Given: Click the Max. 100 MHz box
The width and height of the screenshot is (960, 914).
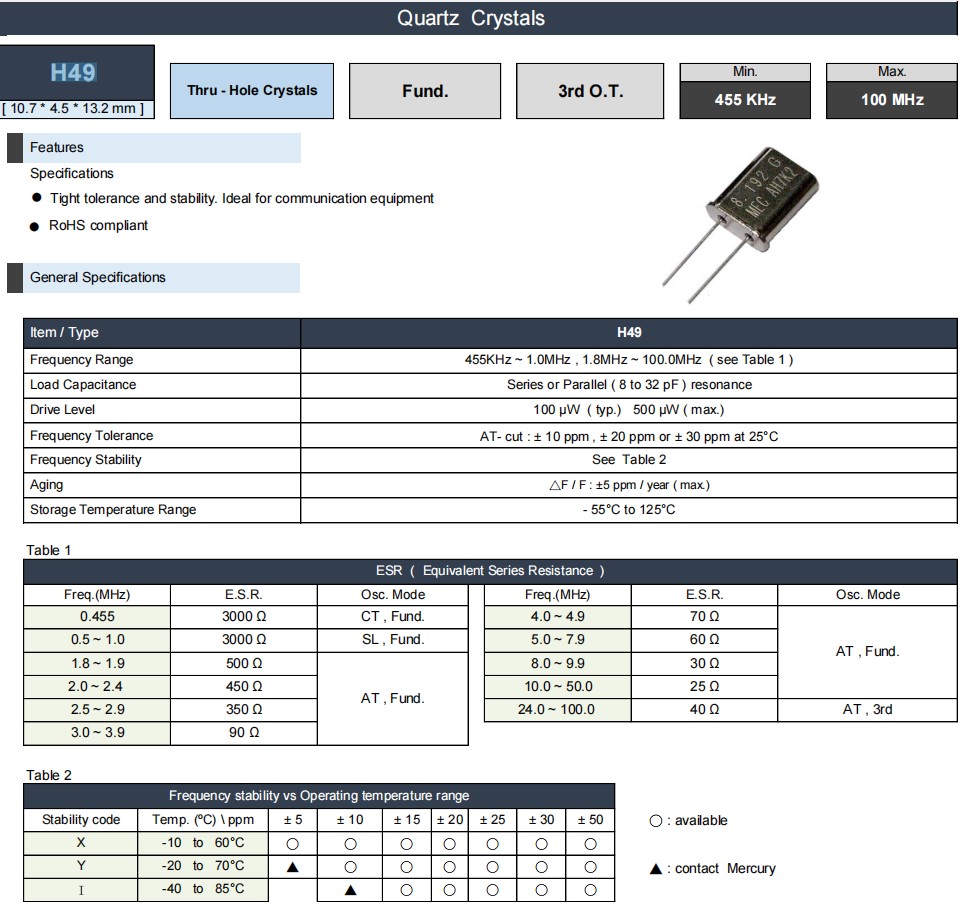Looking at the screenshot, I should click(892, 91).
